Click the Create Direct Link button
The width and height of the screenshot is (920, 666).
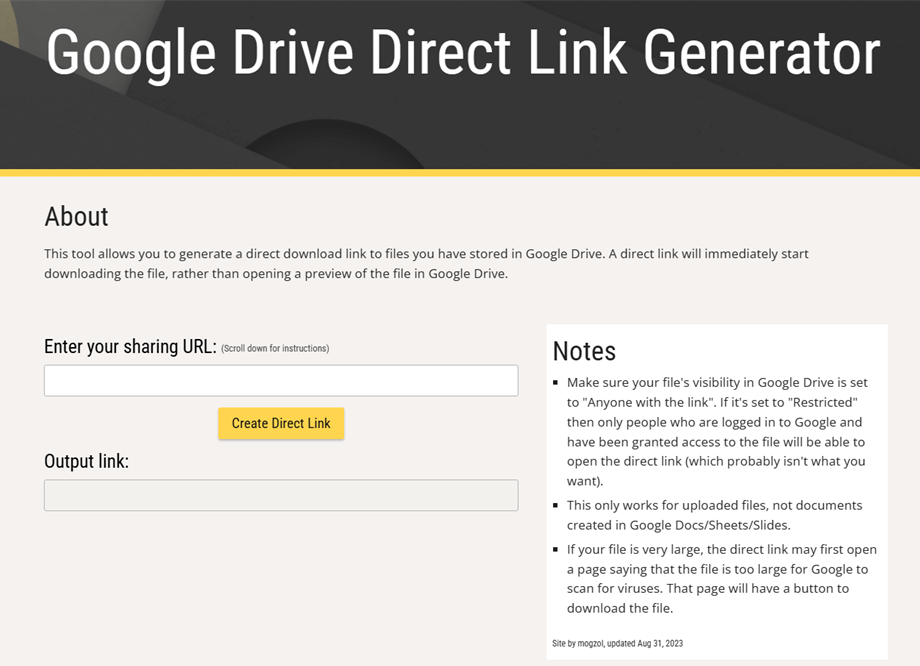click(x=281, y=423)
